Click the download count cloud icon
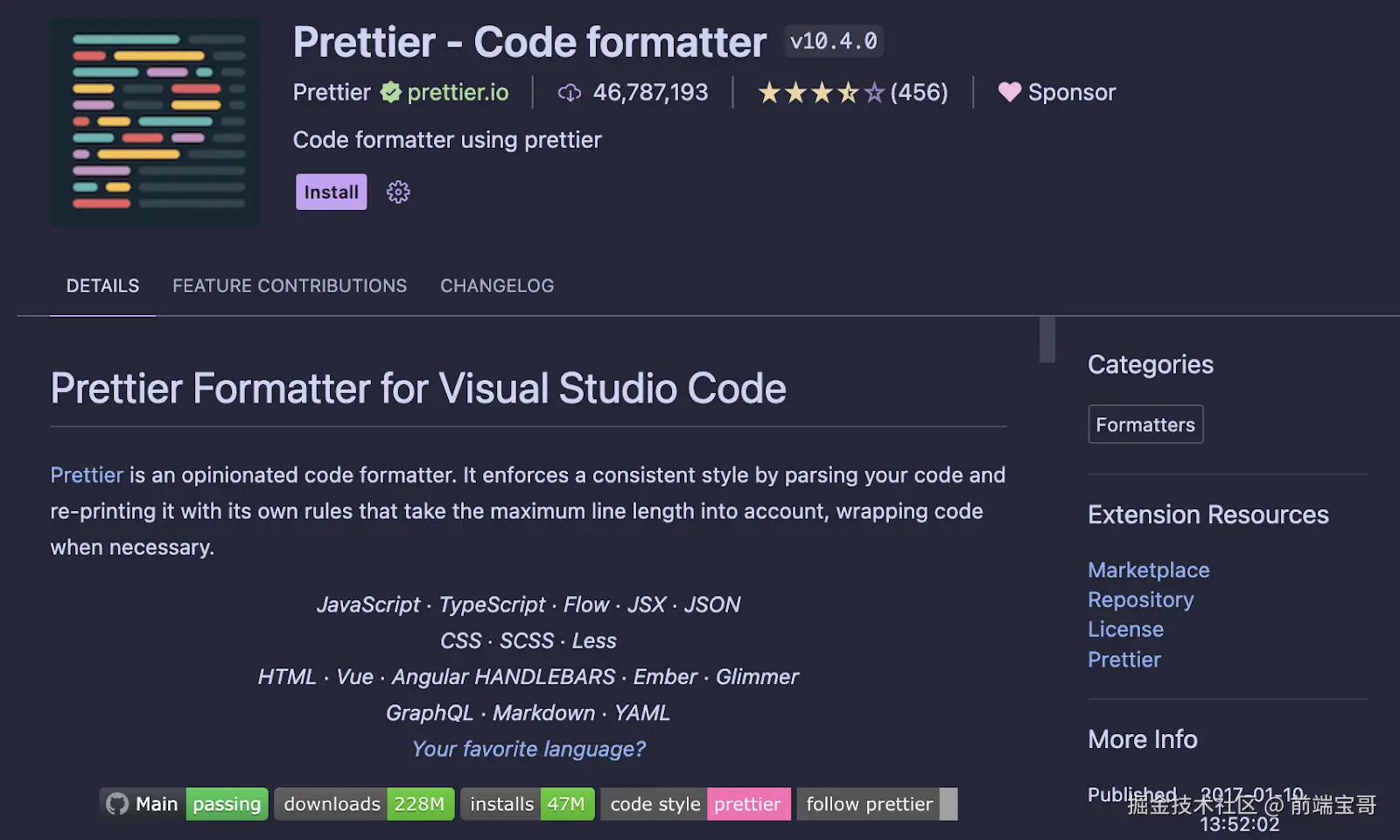 coord(570,93)
